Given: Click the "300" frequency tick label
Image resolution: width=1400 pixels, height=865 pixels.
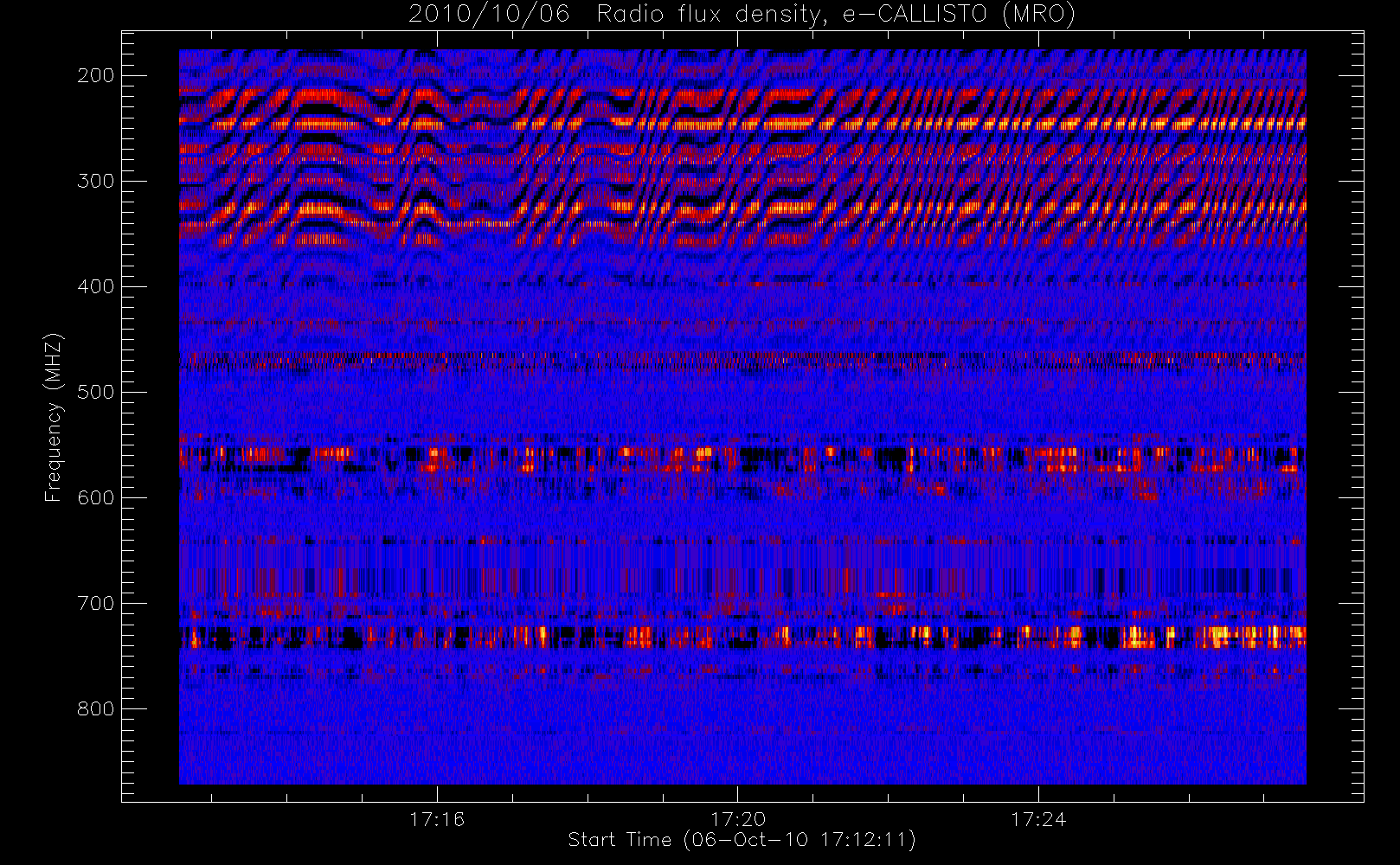Looking at the screenshot, I should pyautogui.click(x=96, y=181).
